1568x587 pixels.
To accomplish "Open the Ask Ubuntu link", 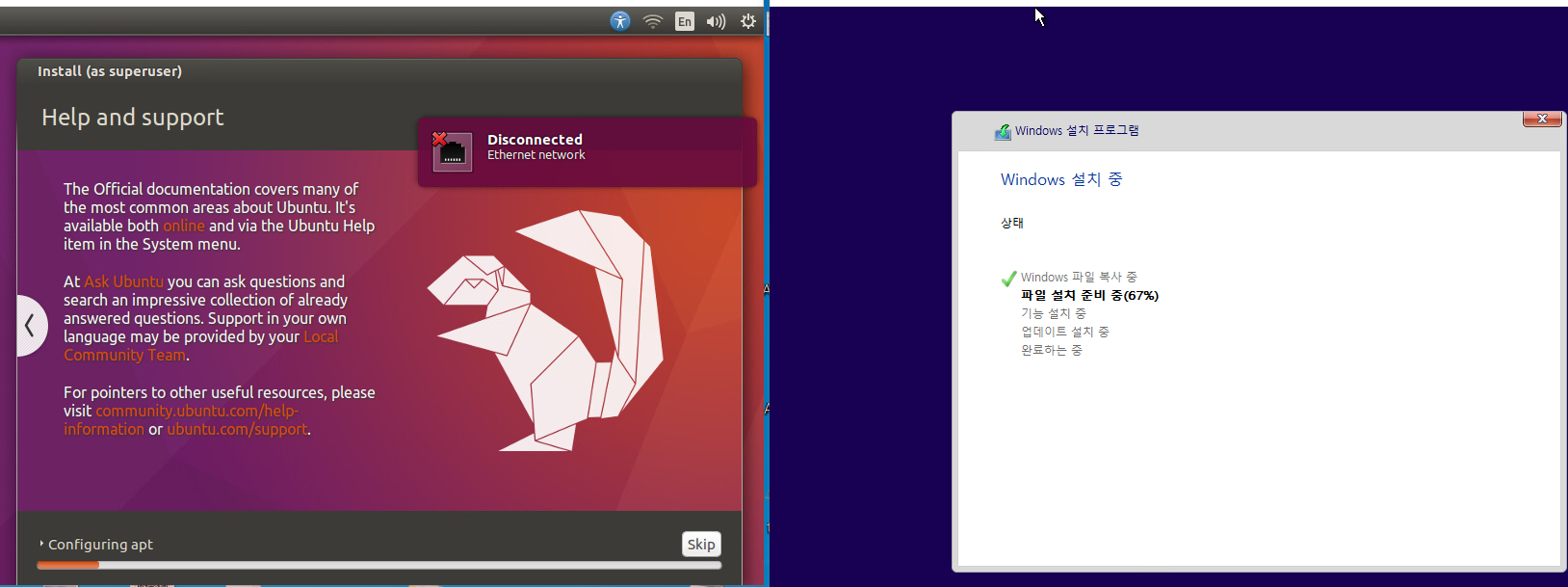I will [123, 281].
